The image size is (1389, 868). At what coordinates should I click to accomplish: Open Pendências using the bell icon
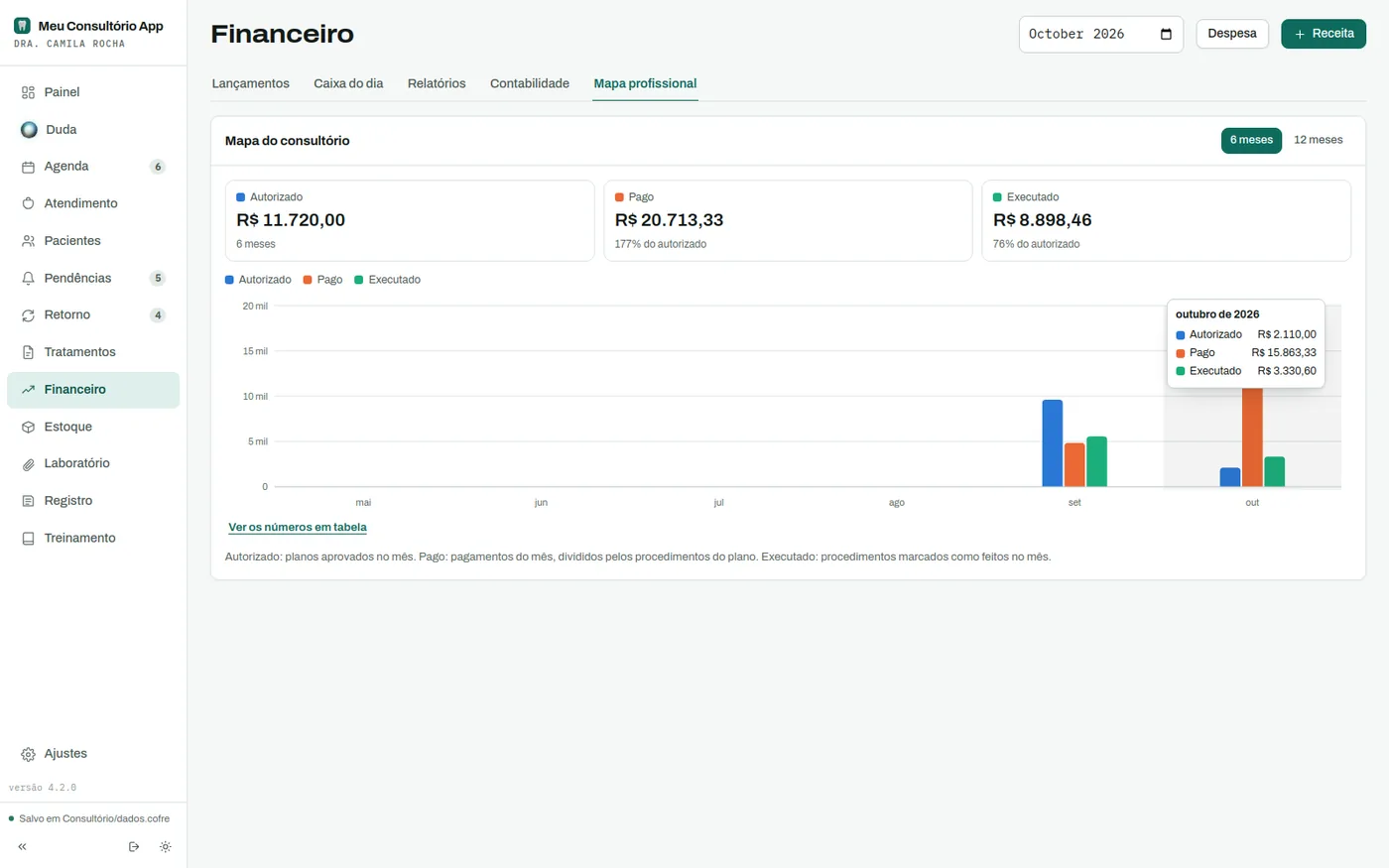(28, 279)
